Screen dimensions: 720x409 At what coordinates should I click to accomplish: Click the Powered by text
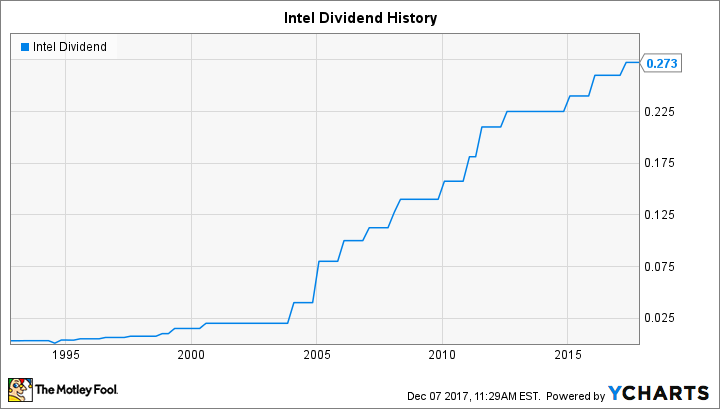point(581,393)
